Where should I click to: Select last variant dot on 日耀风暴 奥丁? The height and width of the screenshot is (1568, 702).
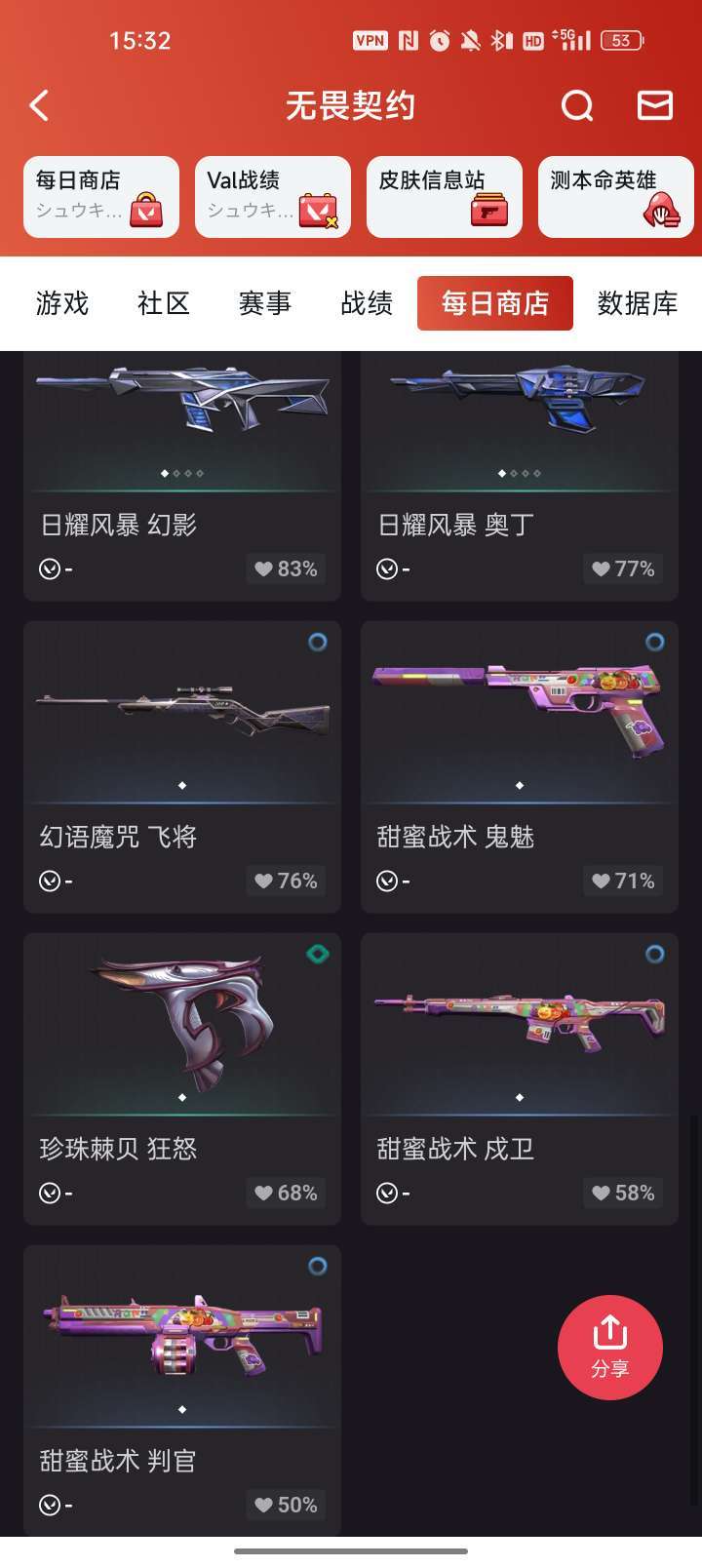coord(537,473)
